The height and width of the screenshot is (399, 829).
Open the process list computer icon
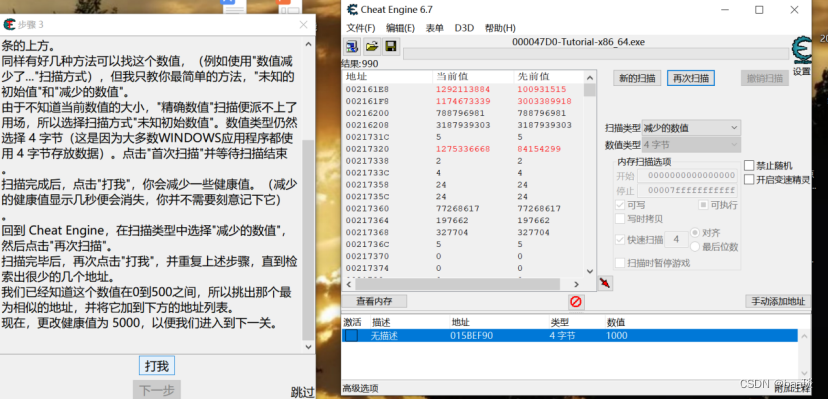351,47
